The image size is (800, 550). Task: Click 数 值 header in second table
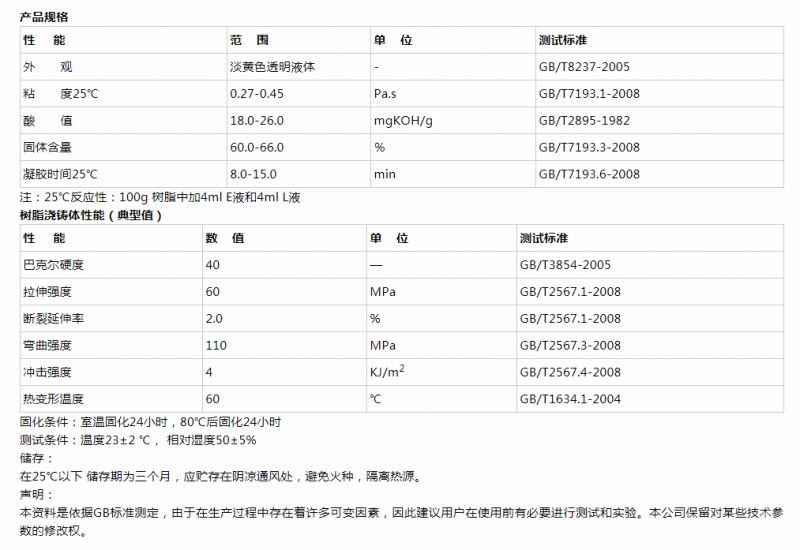(x=225, y=238)
